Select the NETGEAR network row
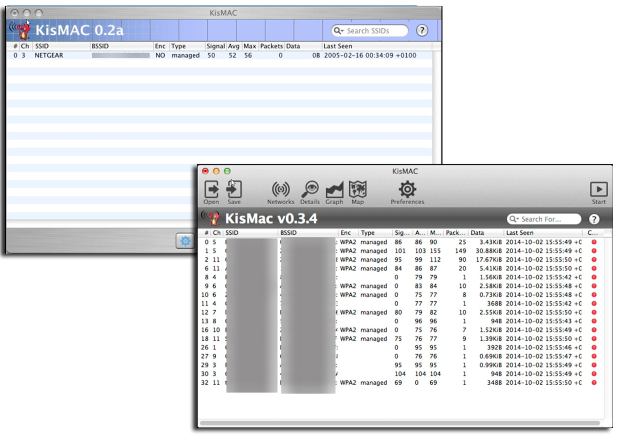Screen dimensions: 620x435 150,56
